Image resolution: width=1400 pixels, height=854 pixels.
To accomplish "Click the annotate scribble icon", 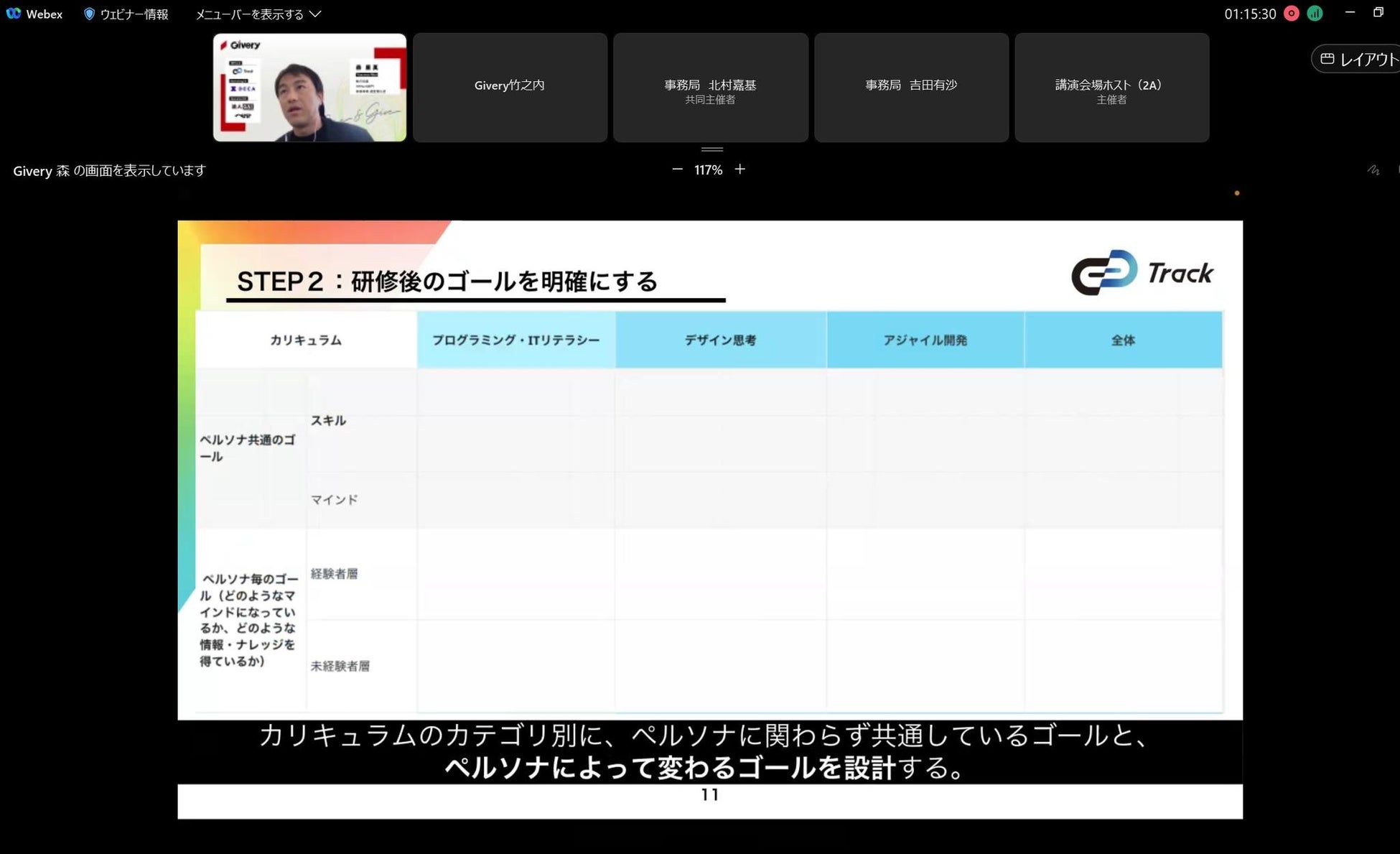I will (x=1373, y=170).
